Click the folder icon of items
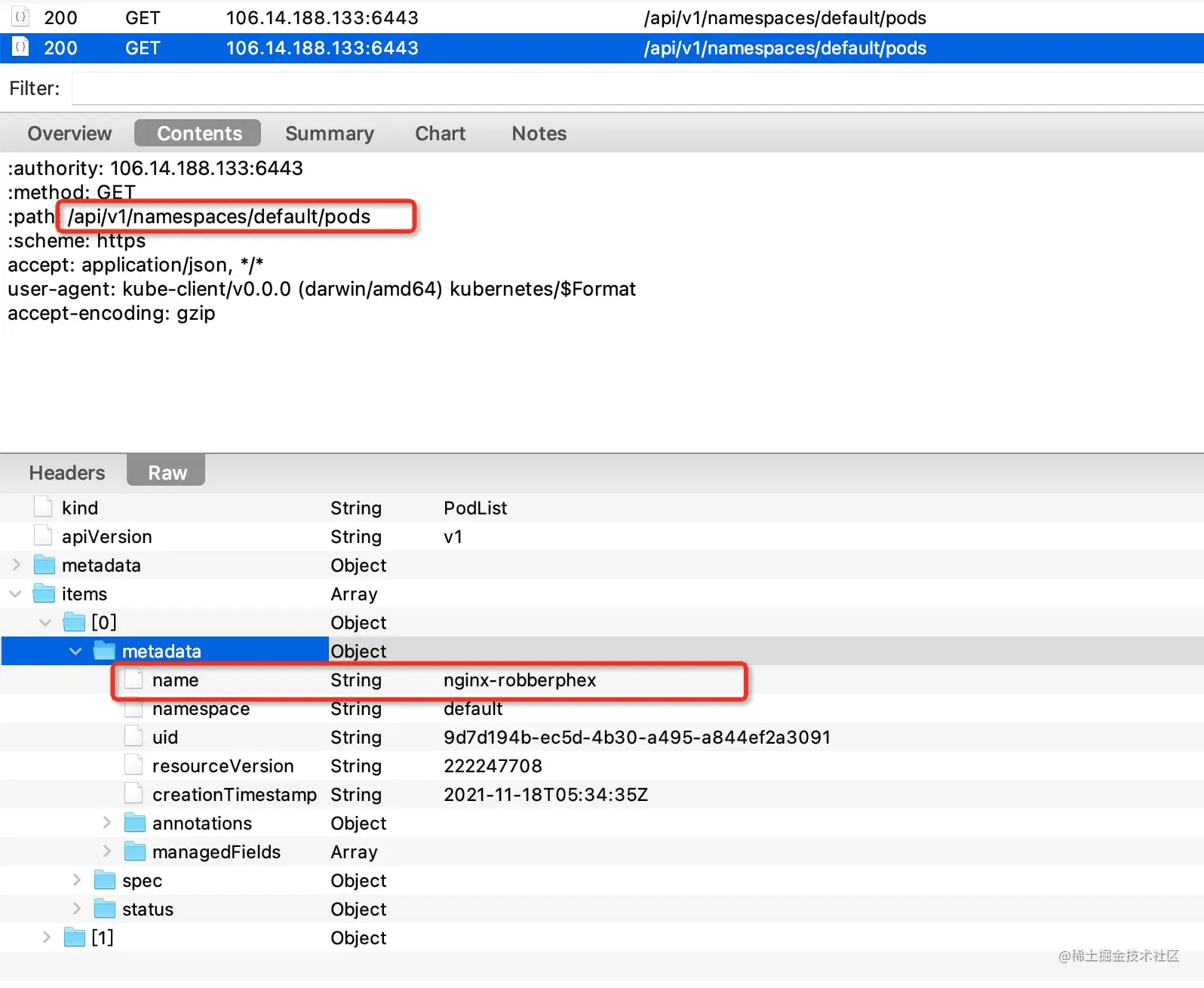Image resolution: width=1204 pixels, height=988 pixels. [x=45, y=594]
